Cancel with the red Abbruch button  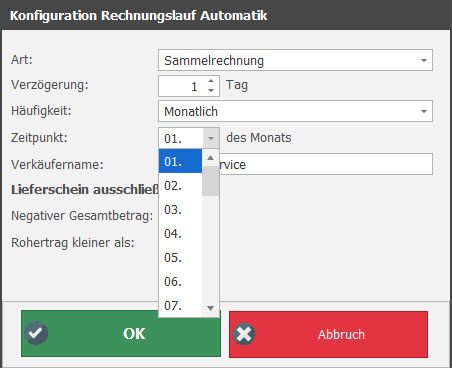point(328,334)
